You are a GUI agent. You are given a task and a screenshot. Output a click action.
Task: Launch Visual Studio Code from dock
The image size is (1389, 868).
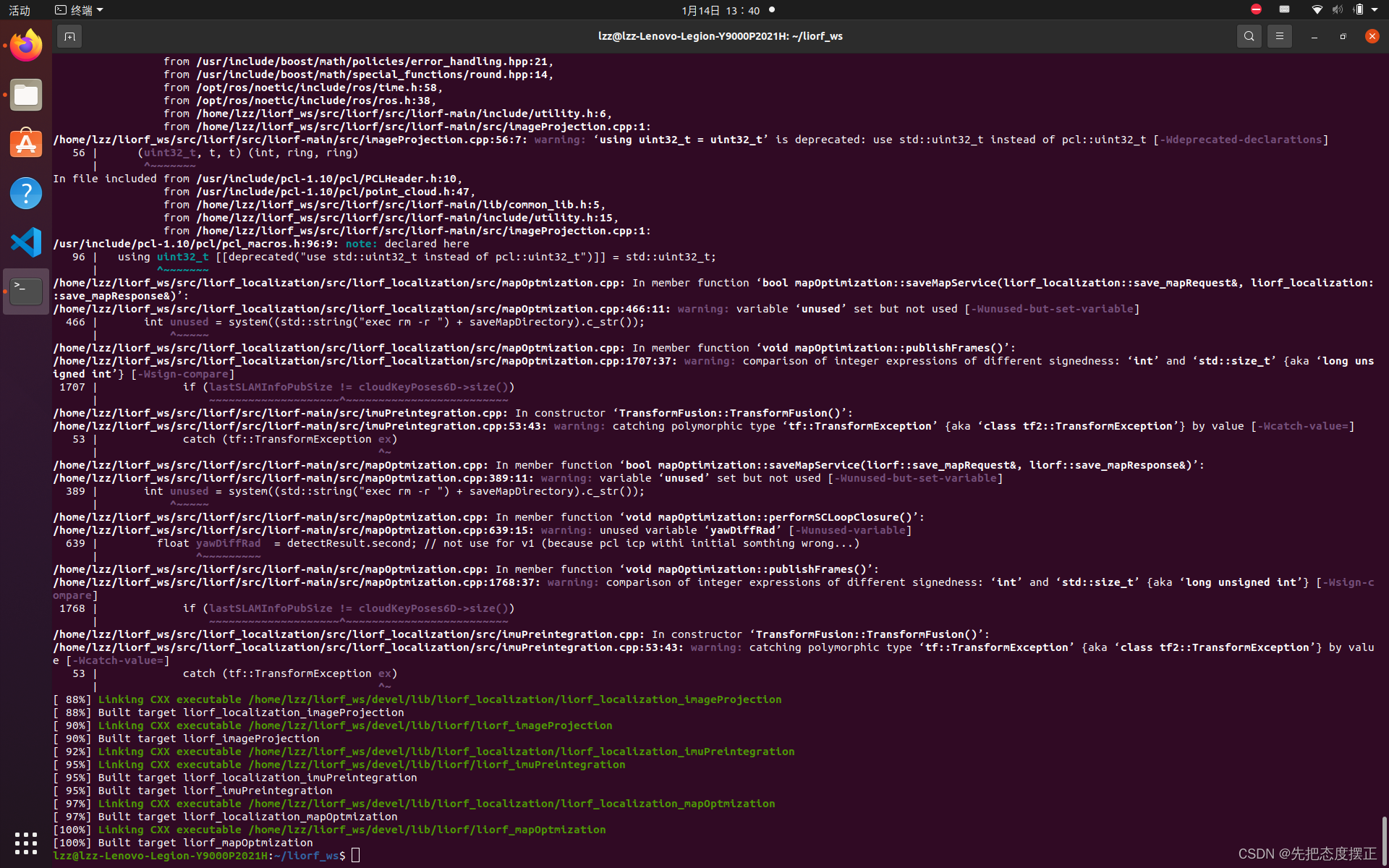tap(26, 242)
